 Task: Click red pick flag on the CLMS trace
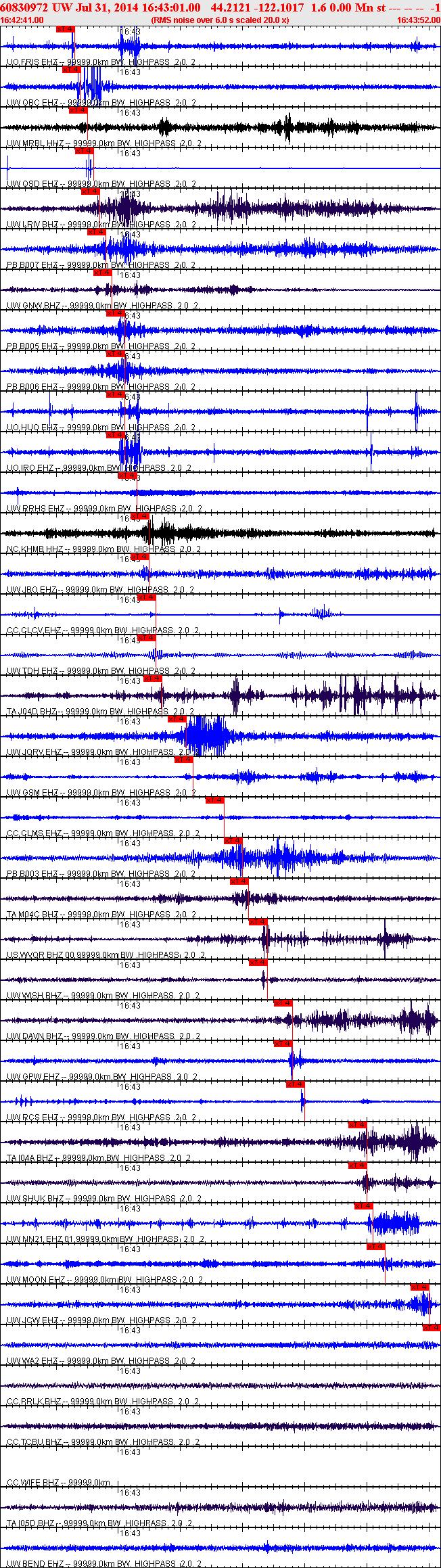click(214, 800)
